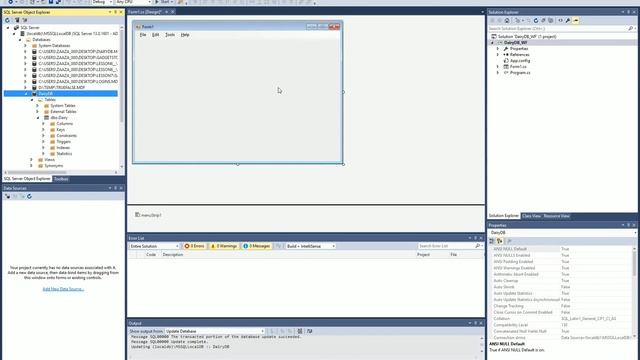The image size is (640, 360).
Task: Open Help menu on Form1 designer
Action: click(x=185, y=35)
